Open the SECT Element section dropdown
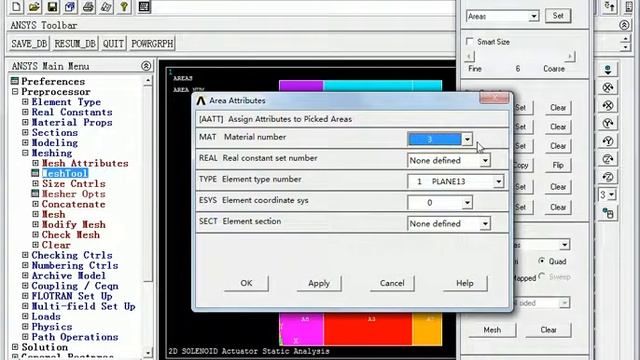 coord(485,224)
